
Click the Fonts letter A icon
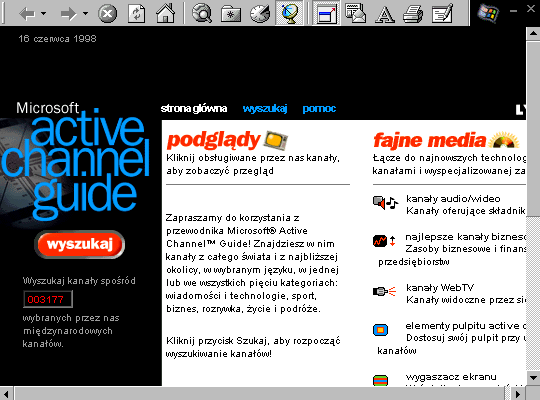point(385,14)
